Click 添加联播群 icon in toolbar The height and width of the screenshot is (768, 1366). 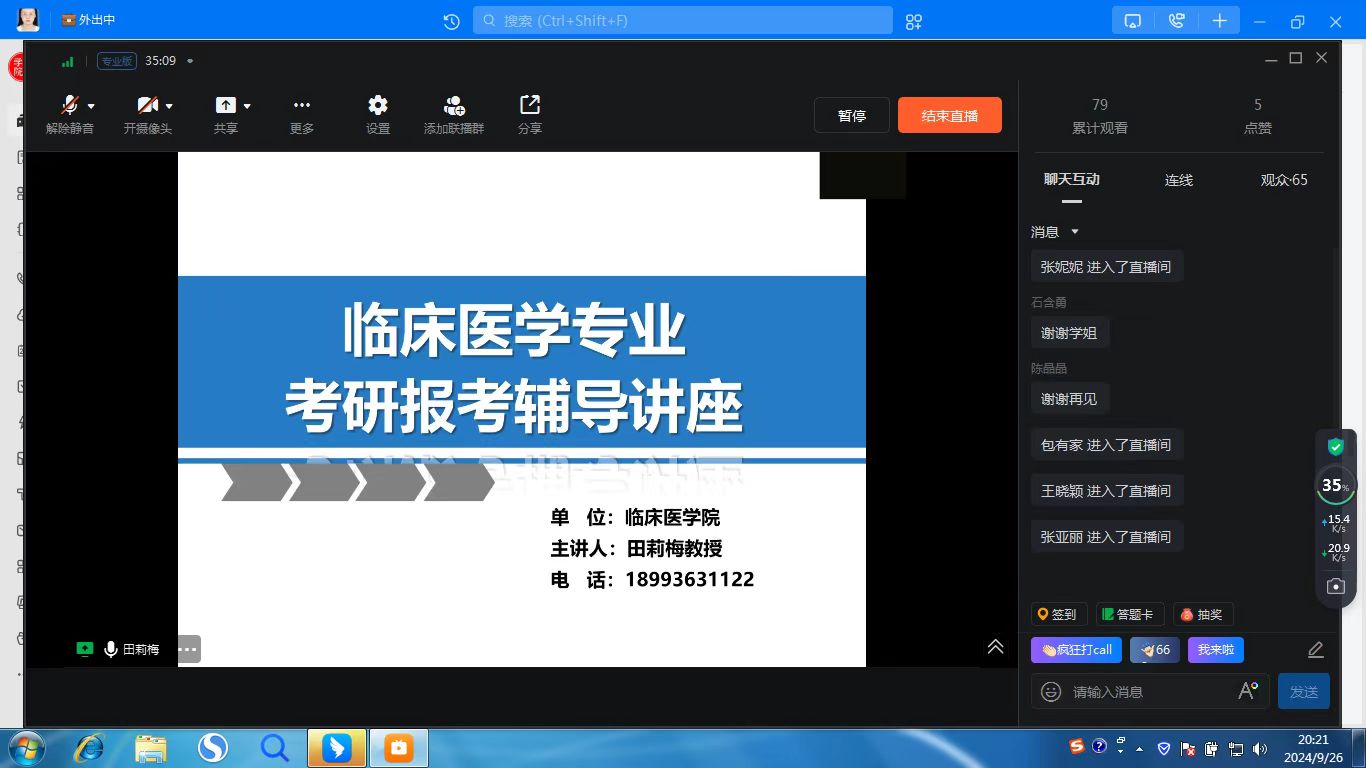click(x=454, y=106)
